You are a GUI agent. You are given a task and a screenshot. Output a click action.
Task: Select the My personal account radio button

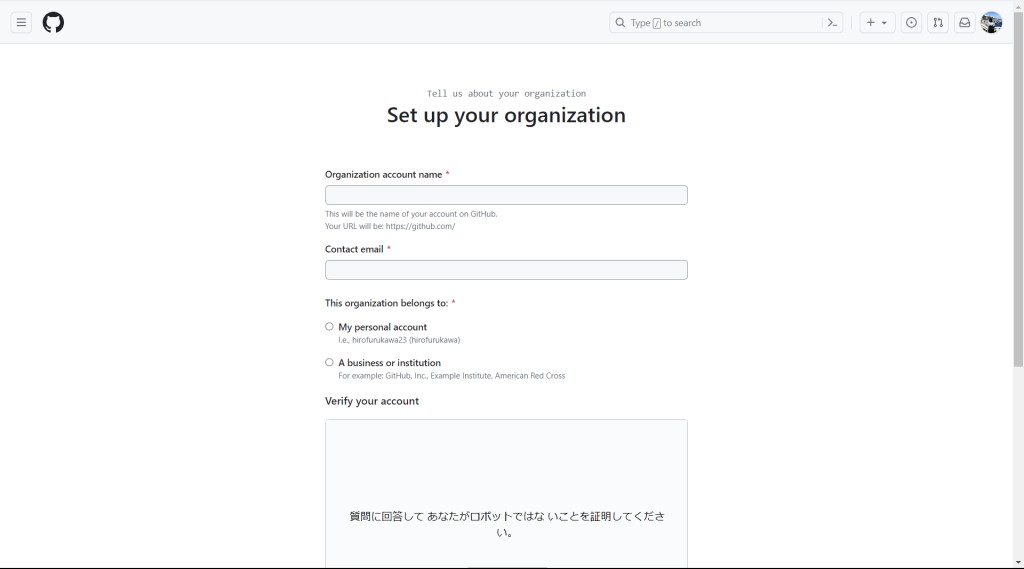coord(329,326)
